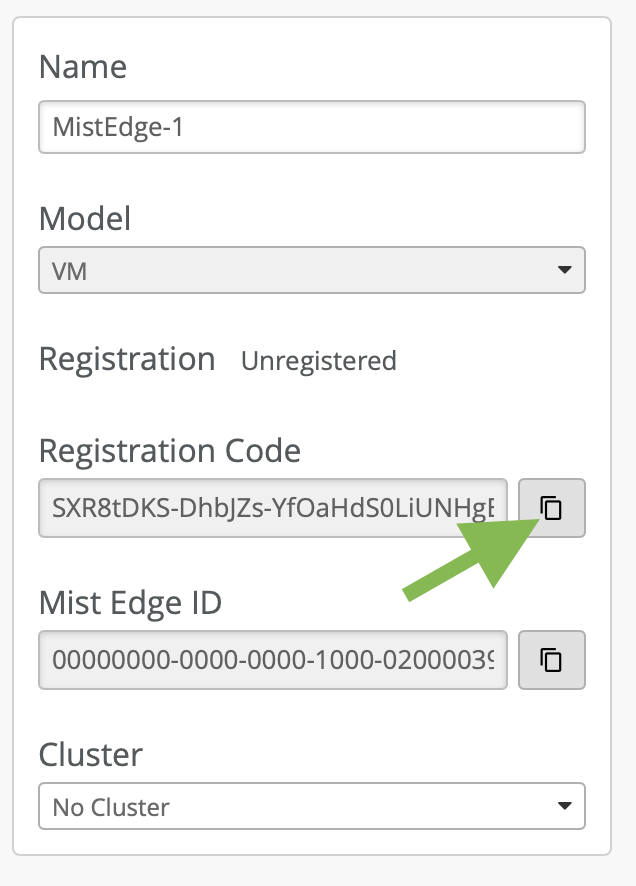Open the Model dropdown

pyautogui.click(x=311, y=270)
